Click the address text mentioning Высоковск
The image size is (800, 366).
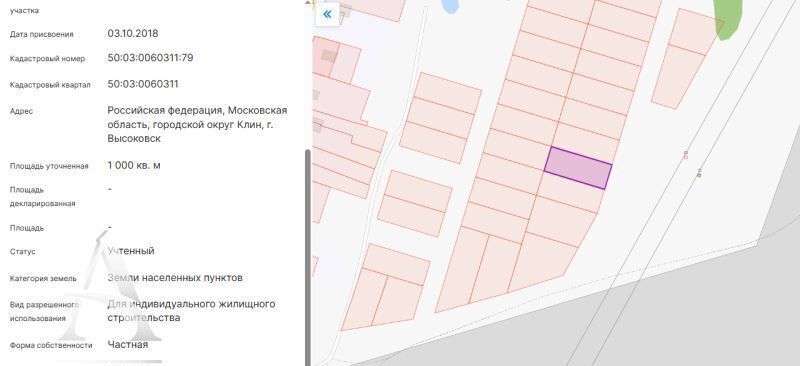click(197, 124)
